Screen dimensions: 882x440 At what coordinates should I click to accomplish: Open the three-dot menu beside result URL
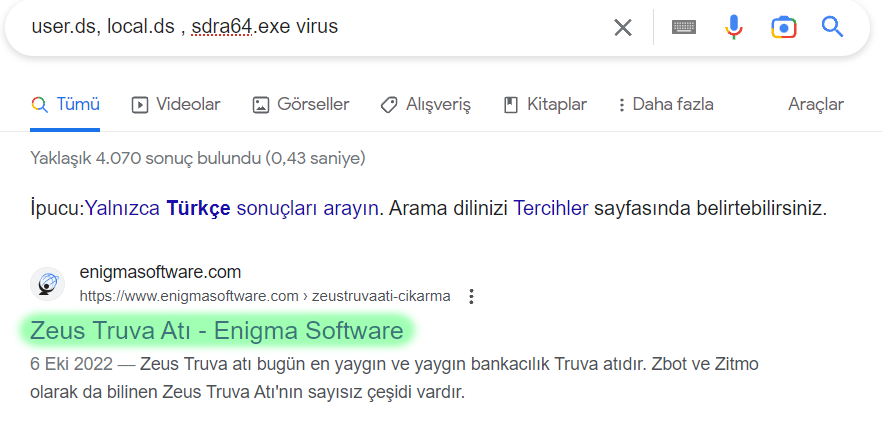(x=472, y=296)
